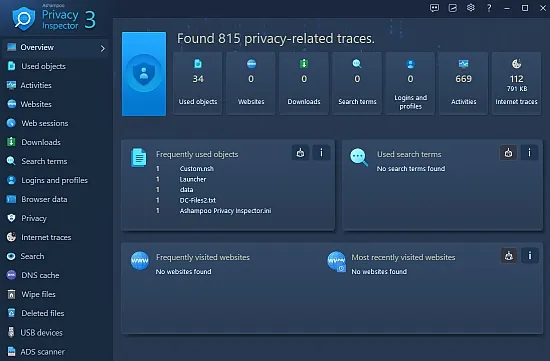This screenshot has height=361, width=550.
Task: Open settings gear in title bar
Action: coord(470,8)
